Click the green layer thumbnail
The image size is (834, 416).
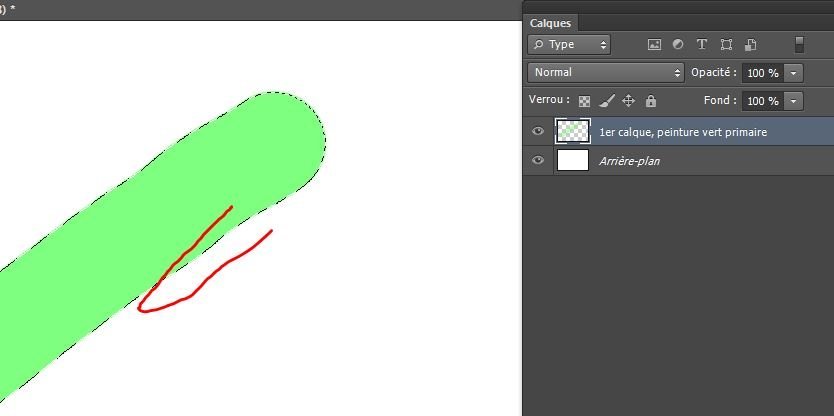click(x=572, y=132)
